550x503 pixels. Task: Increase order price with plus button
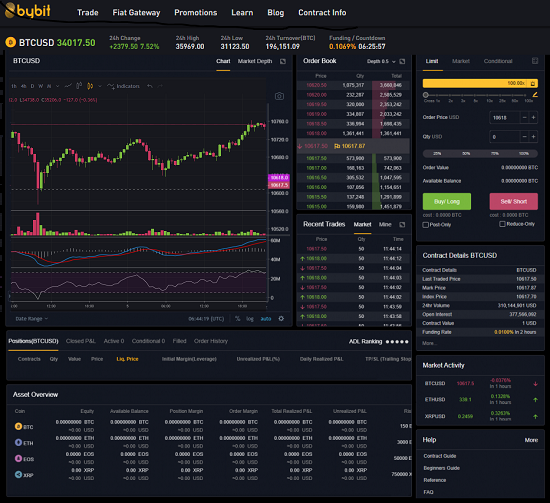click(x=533, y=118)
